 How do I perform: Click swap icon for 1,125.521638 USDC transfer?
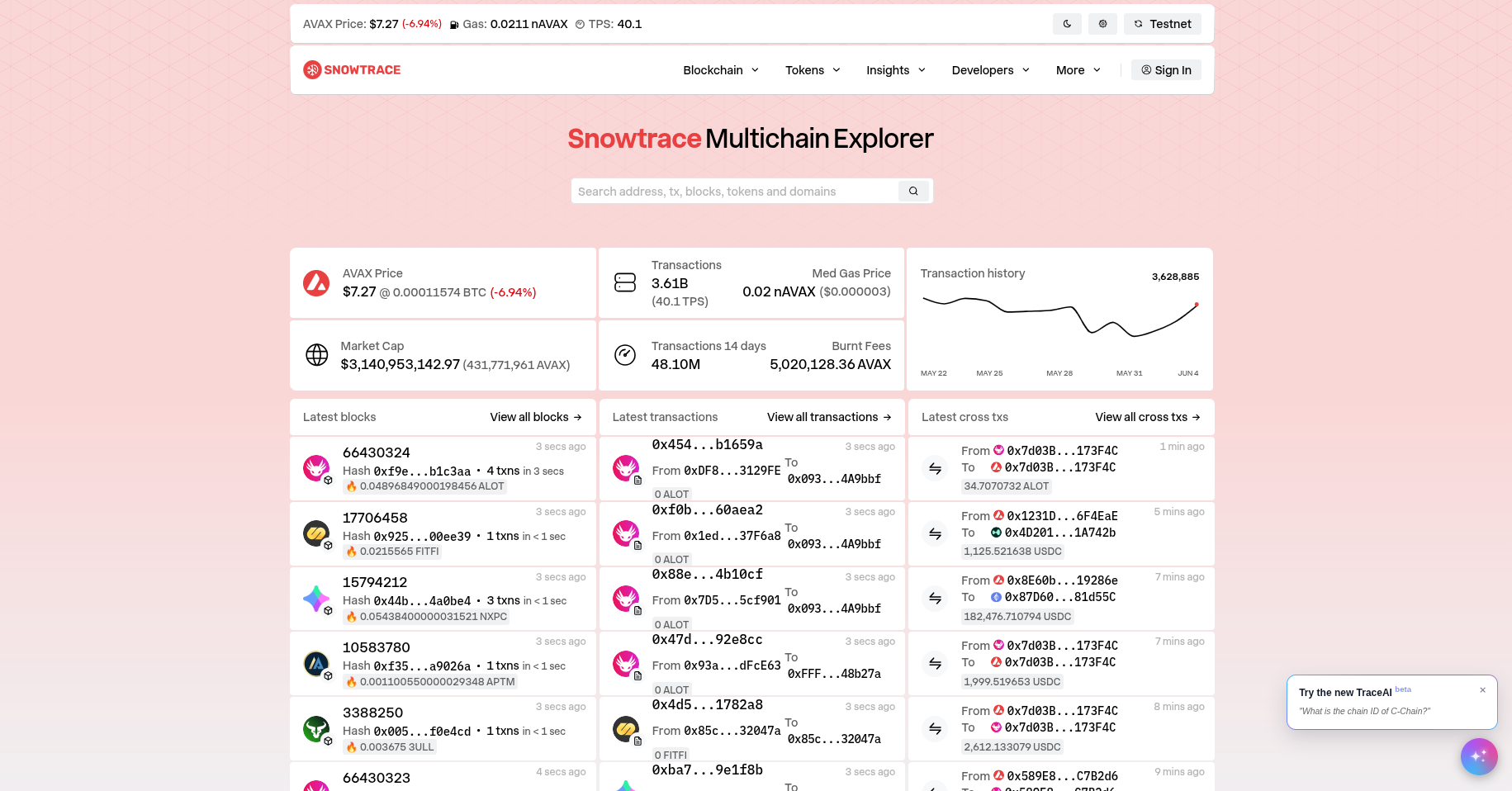935,533
